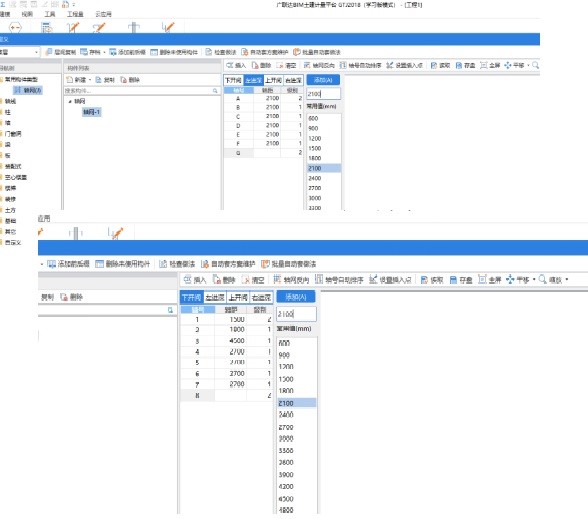Viewport: 588px width, 519px height.
Task: Click 批量自动套做法 in the upper view toolbar
Action: [x=317, y=52]
